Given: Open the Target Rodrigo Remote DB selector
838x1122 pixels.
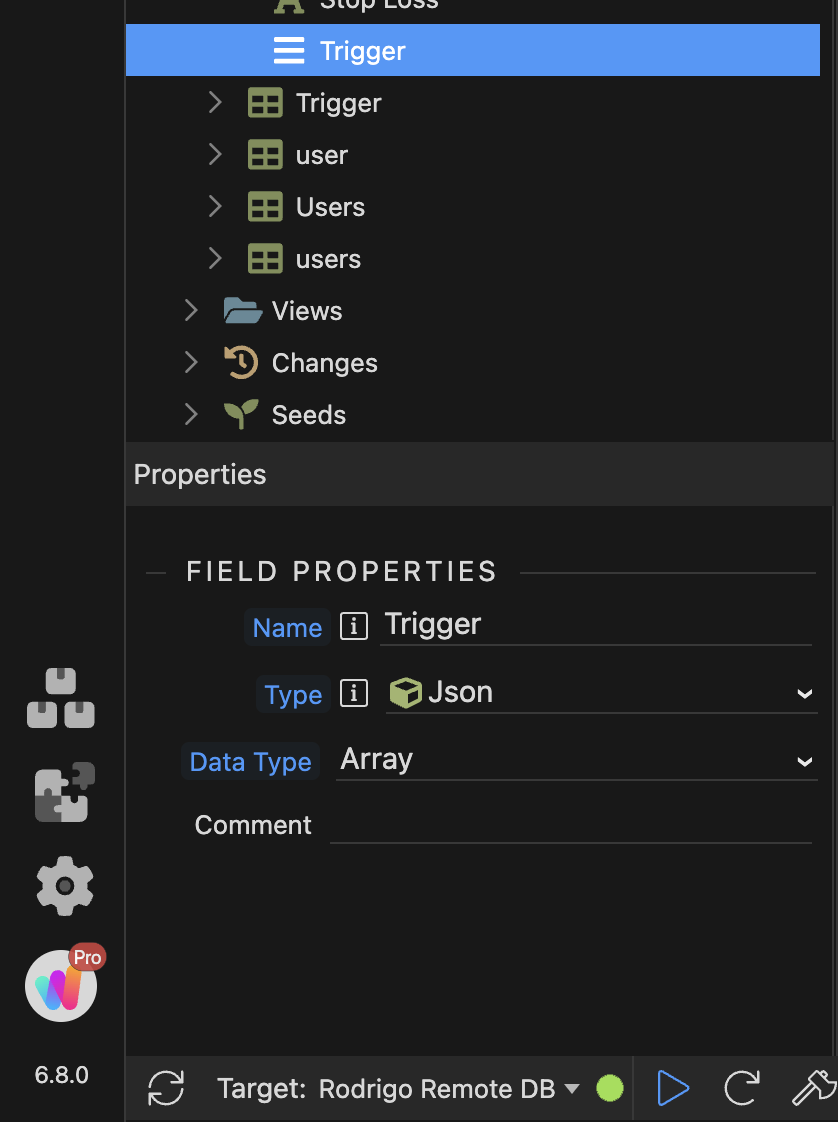Looking at the screenshot, I should 398,1088.
